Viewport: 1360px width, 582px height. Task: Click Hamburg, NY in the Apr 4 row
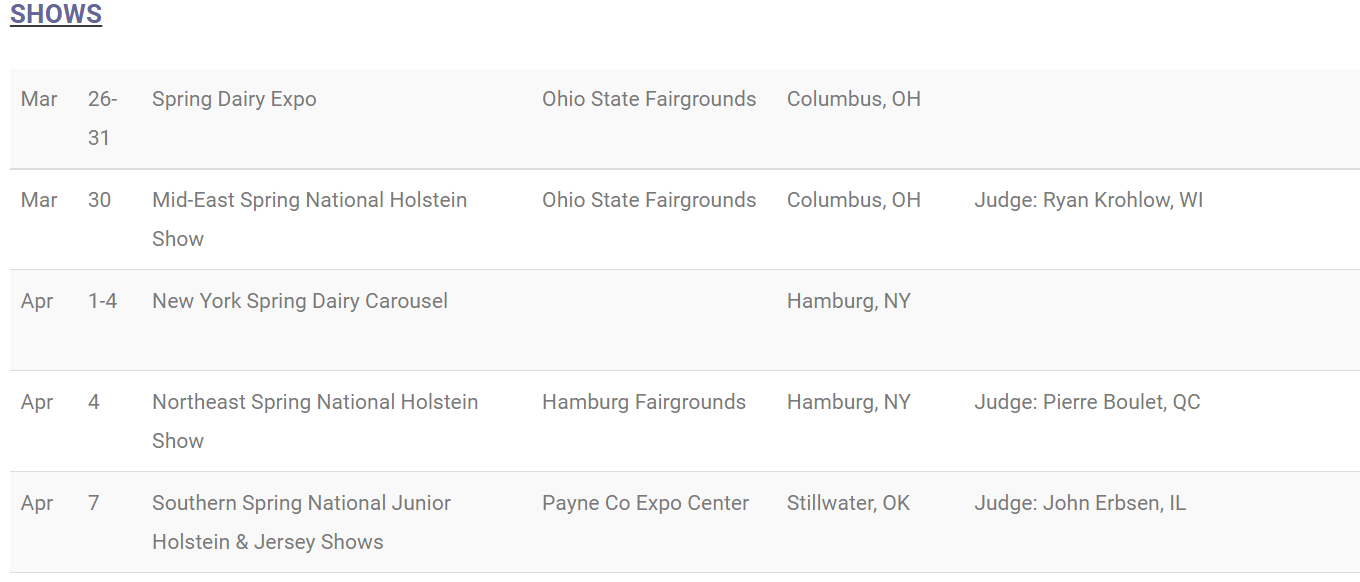coord(849,402)
